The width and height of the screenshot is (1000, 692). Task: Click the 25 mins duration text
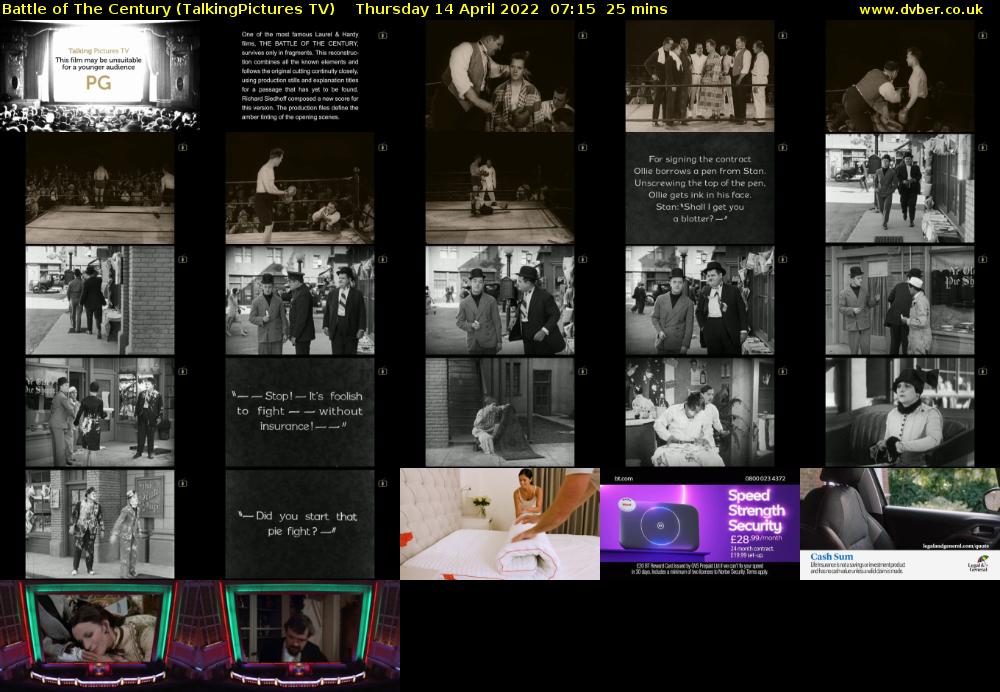[x=636, y=9]
